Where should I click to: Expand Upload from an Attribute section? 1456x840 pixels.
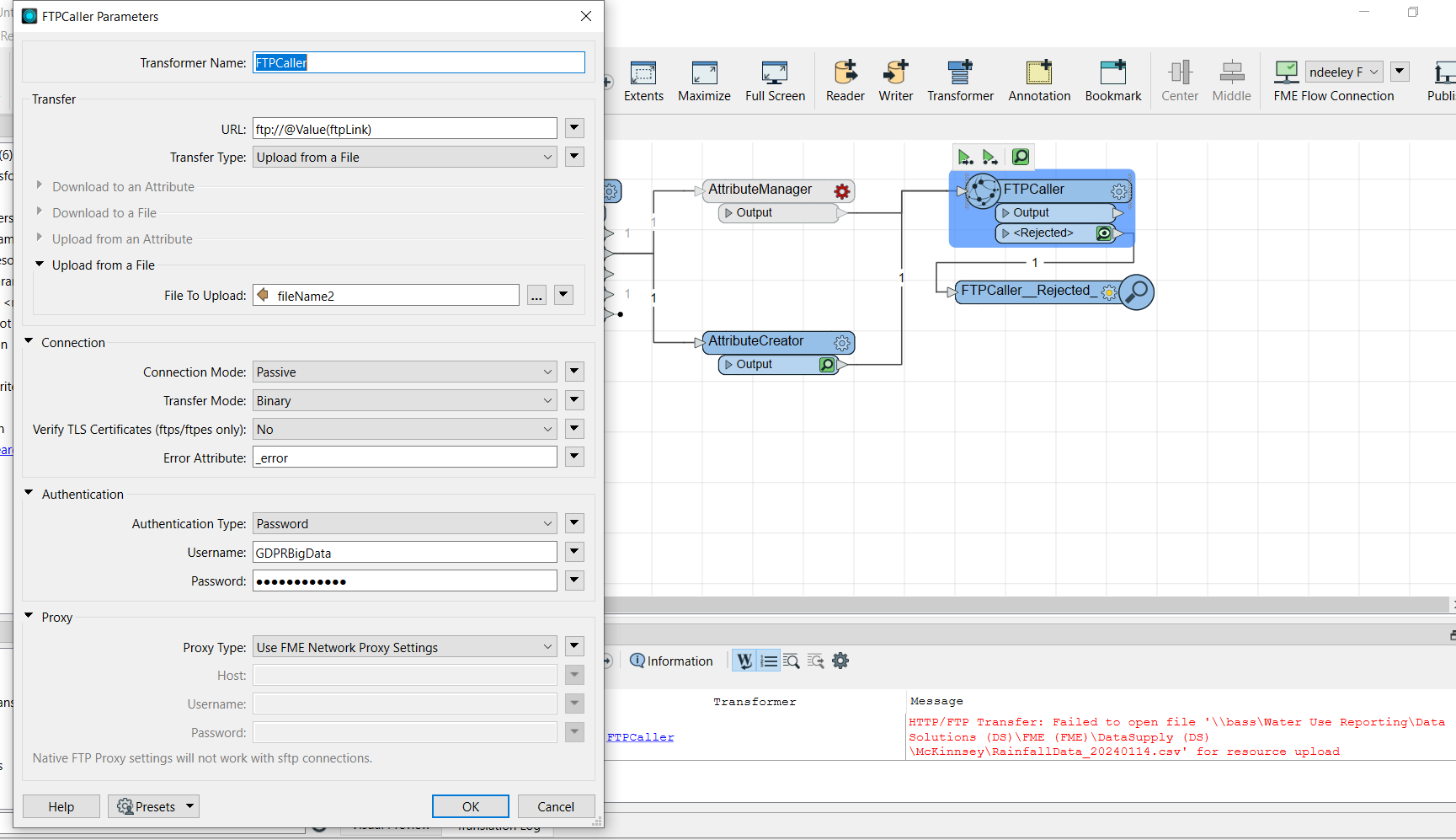[x=39, y=238]
